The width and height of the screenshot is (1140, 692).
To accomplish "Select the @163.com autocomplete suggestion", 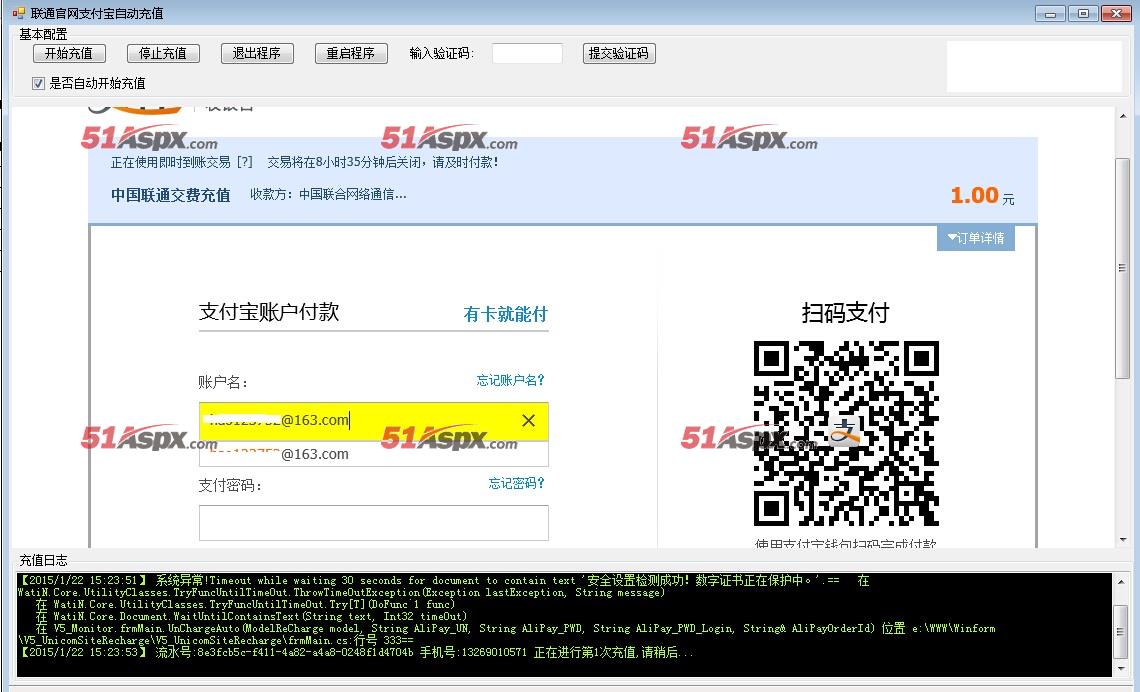I will point(374,454).
